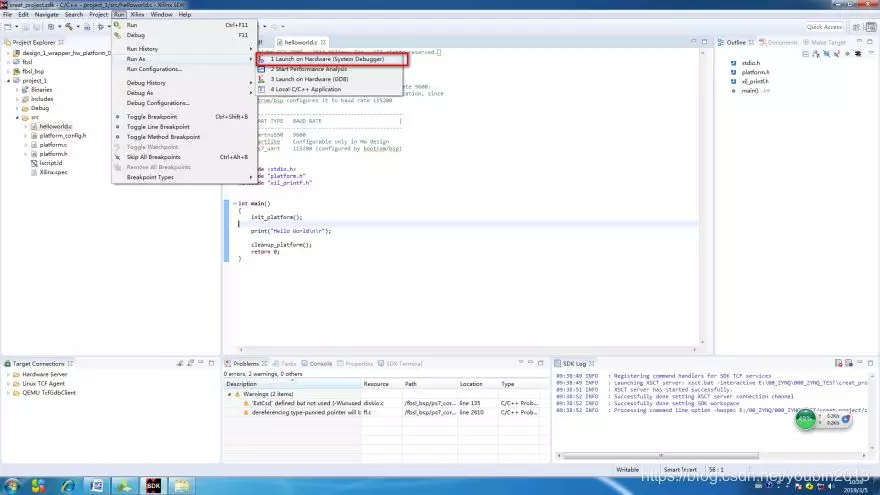Collapse the src folder
880x495 pixels.
coord(17,117)
